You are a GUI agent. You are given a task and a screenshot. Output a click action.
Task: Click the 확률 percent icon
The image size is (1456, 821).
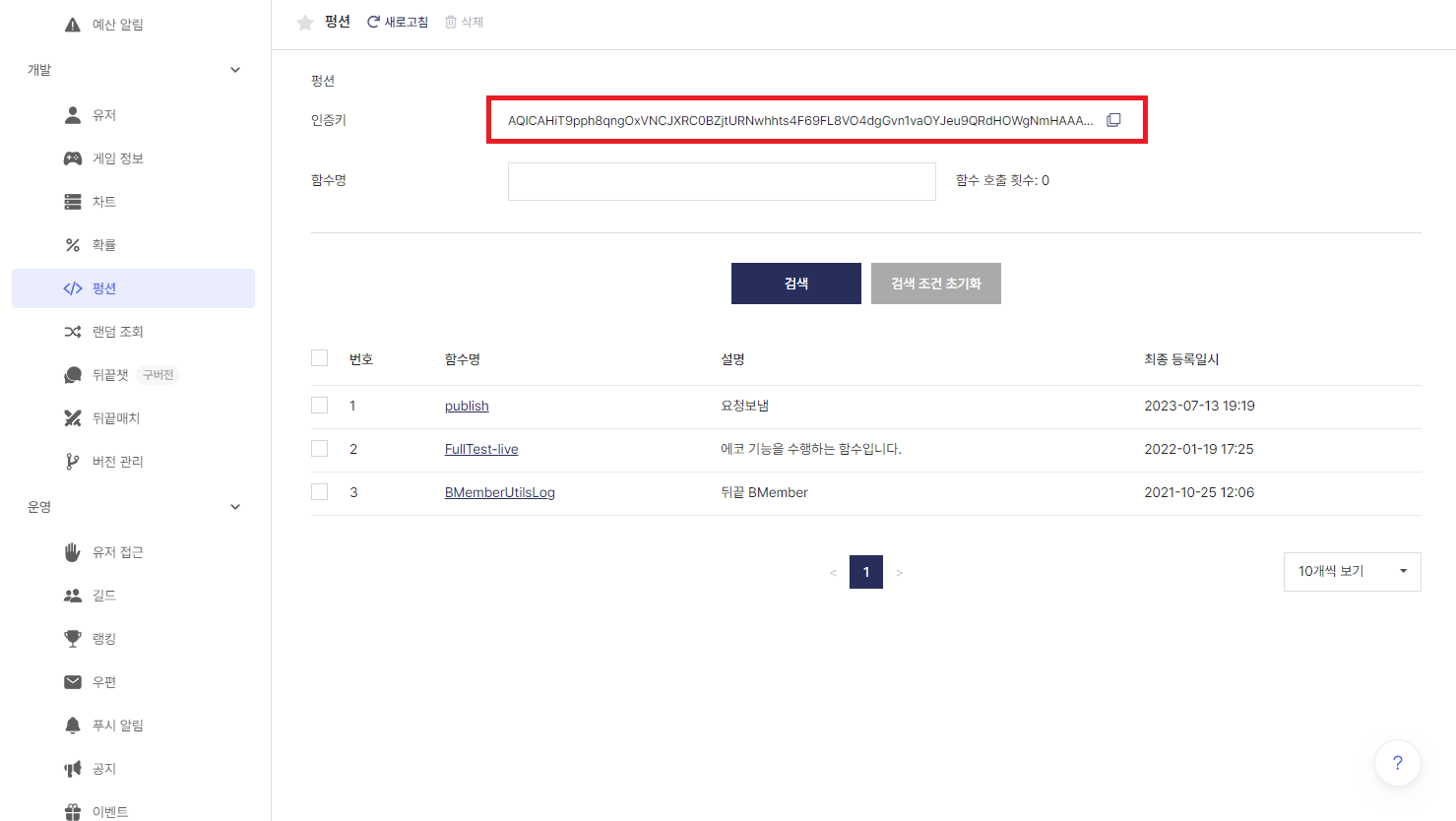coord(73,245)
